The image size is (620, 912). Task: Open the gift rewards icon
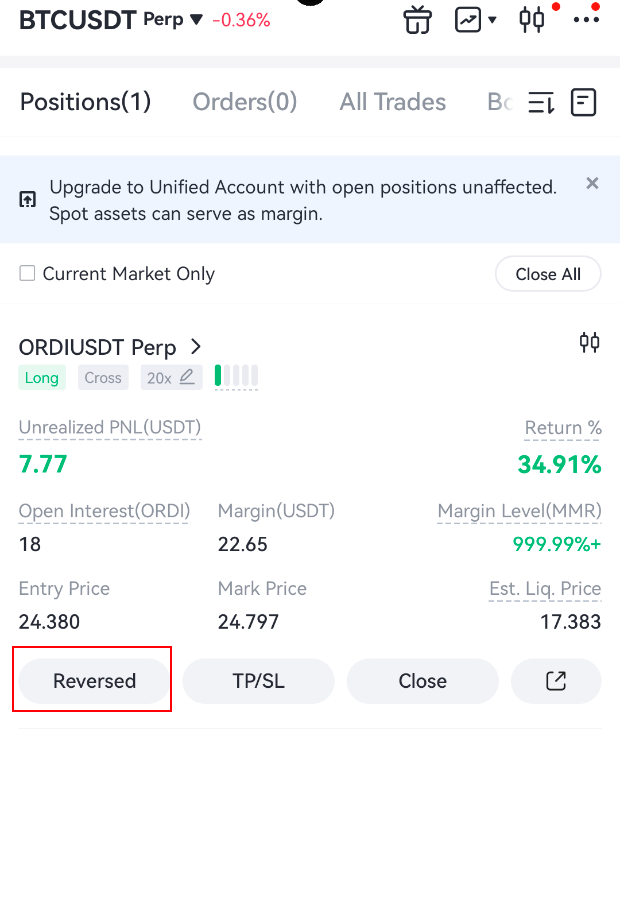click(417, 19)
